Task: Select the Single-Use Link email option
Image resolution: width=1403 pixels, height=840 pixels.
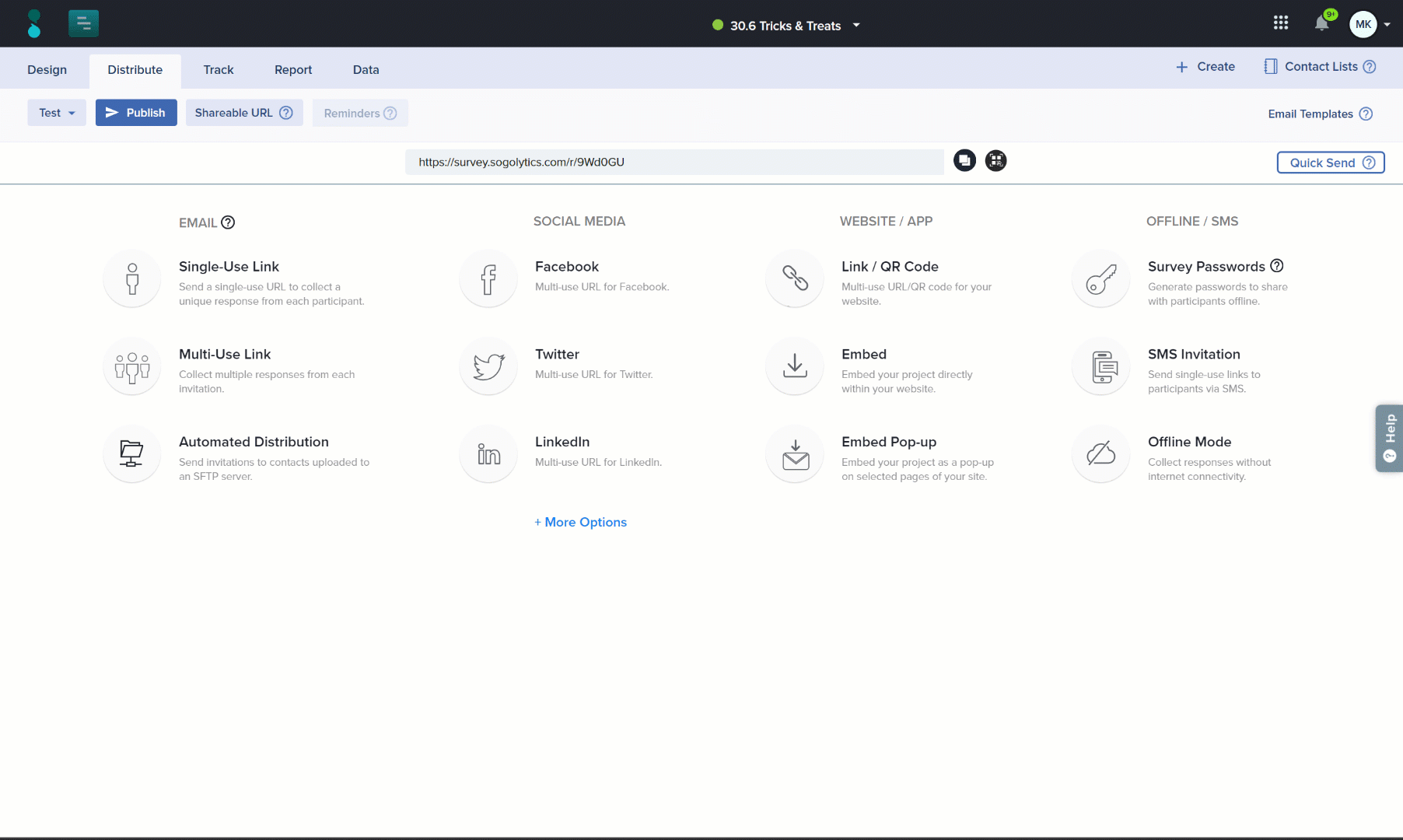Action: pos(229,266)
